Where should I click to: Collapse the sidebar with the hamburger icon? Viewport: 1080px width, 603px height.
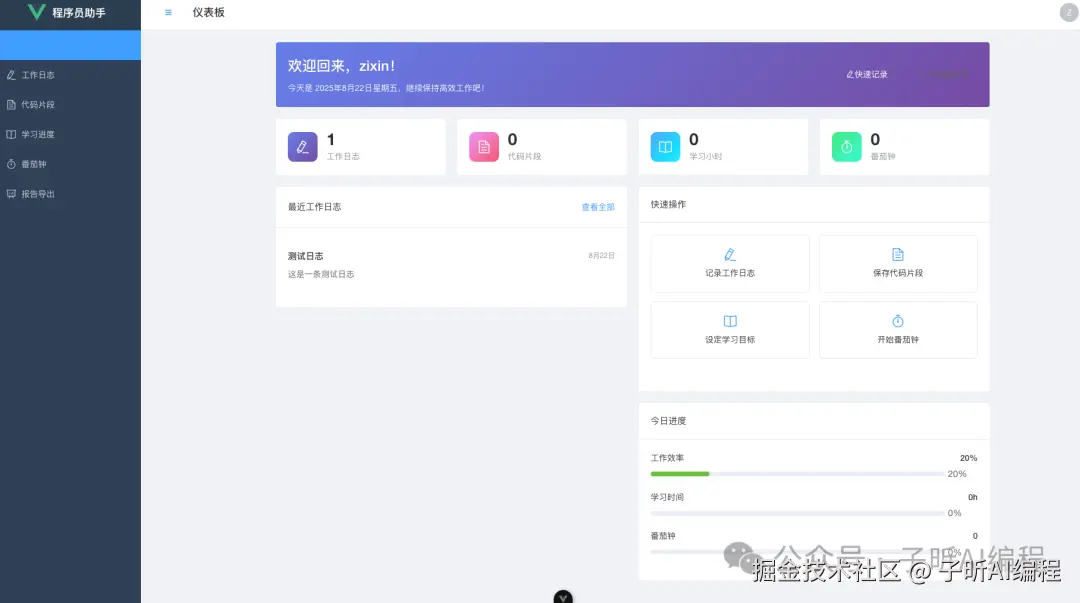pos(168,12)
